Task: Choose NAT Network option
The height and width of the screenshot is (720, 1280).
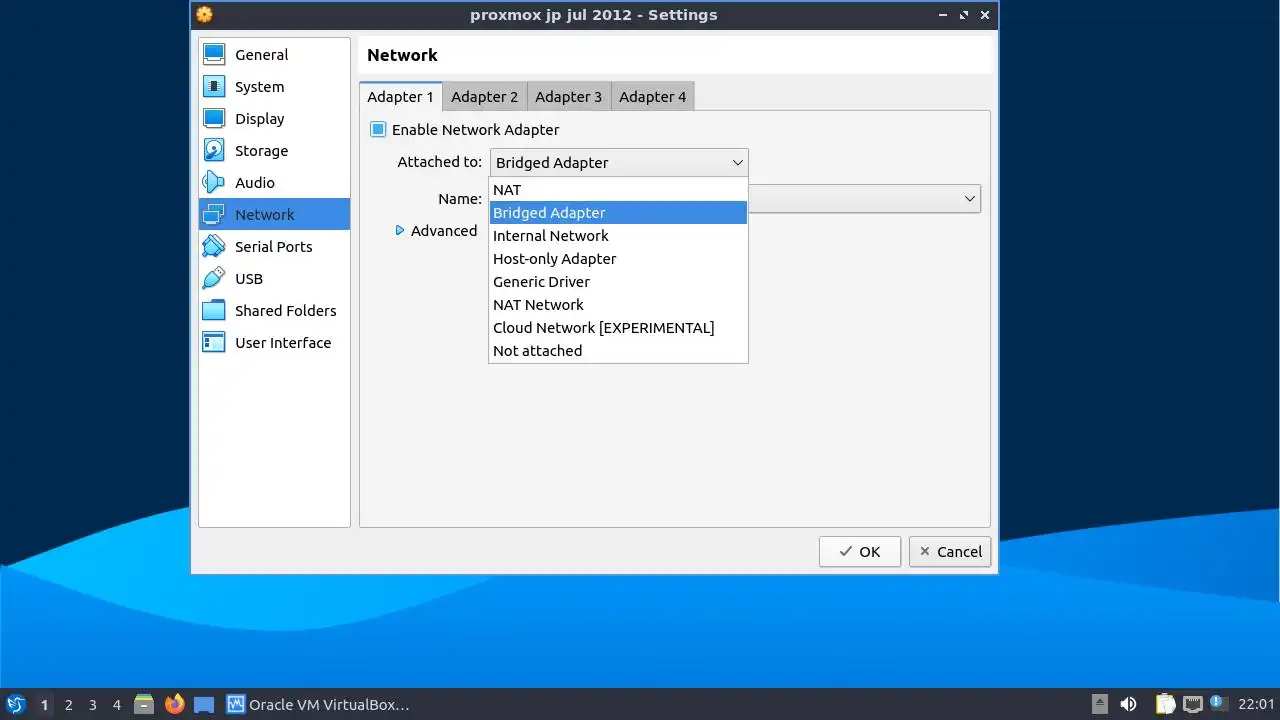Action: coord(618,304)
